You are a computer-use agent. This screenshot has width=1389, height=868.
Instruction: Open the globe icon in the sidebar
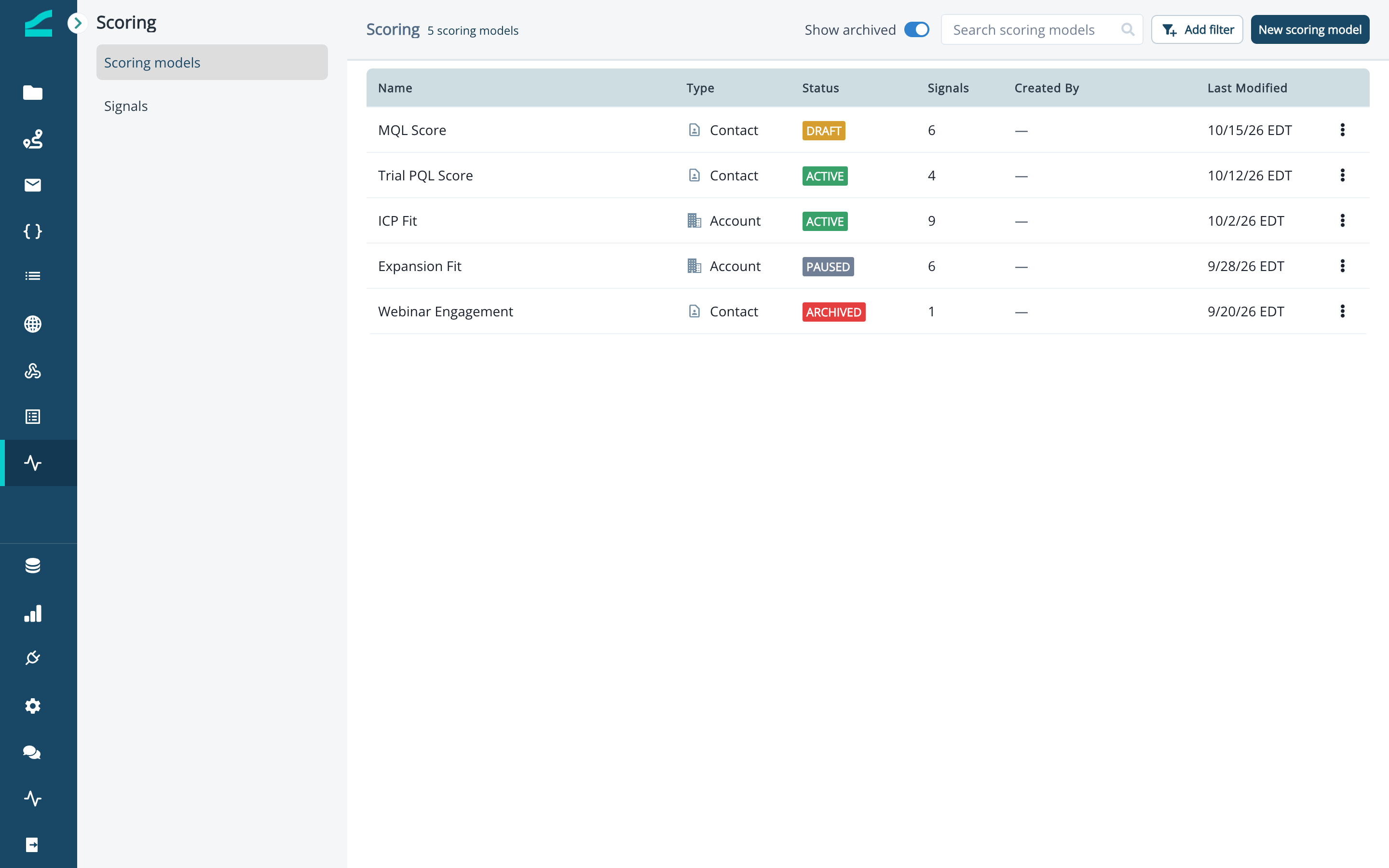(x=33, y=324)
